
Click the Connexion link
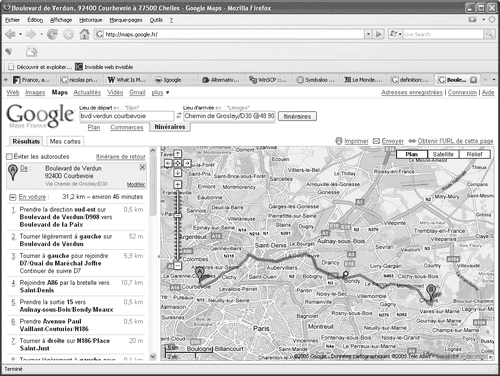(x=462, y=92)
